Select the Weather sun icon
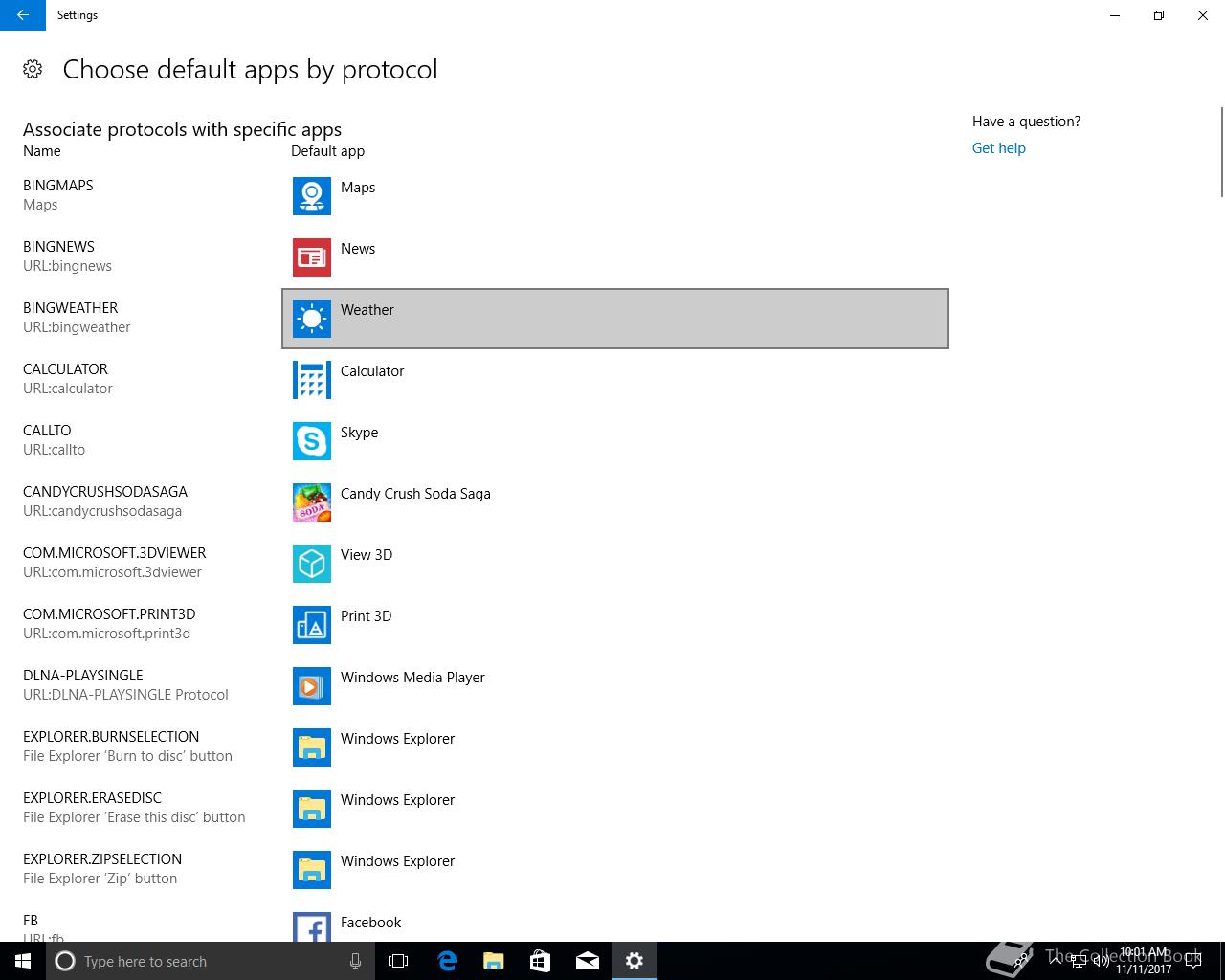 (x=312, y=319)
